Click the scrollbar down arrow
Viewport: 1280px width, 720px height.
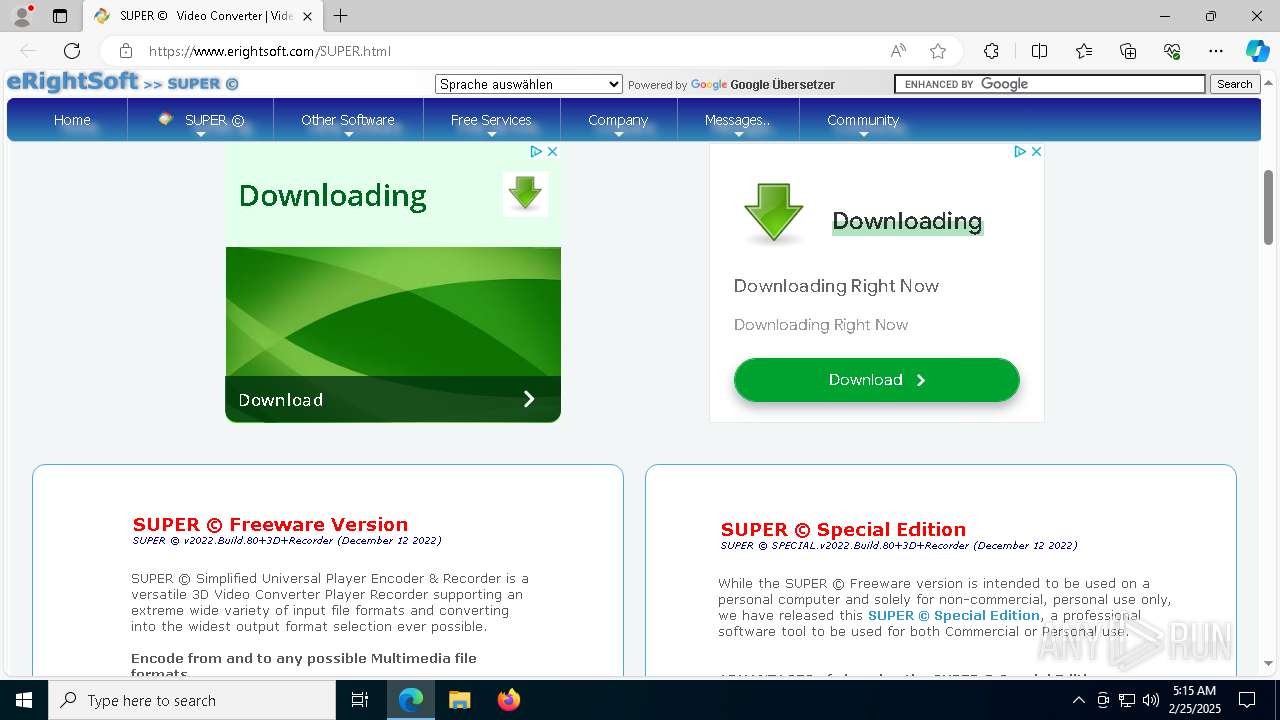pos(1268,663)
